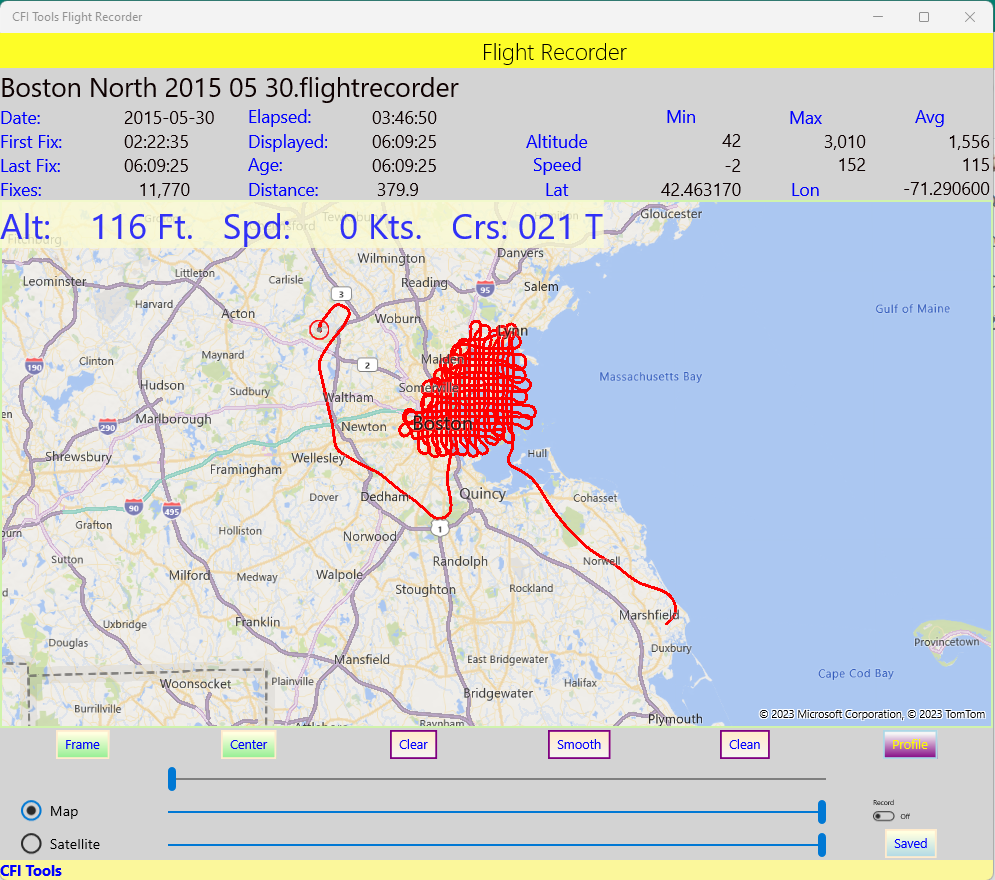This screenshot has height=880, width=995.
Task: Click the Max altitude '3,010'
Action: [x=845, y=141]
